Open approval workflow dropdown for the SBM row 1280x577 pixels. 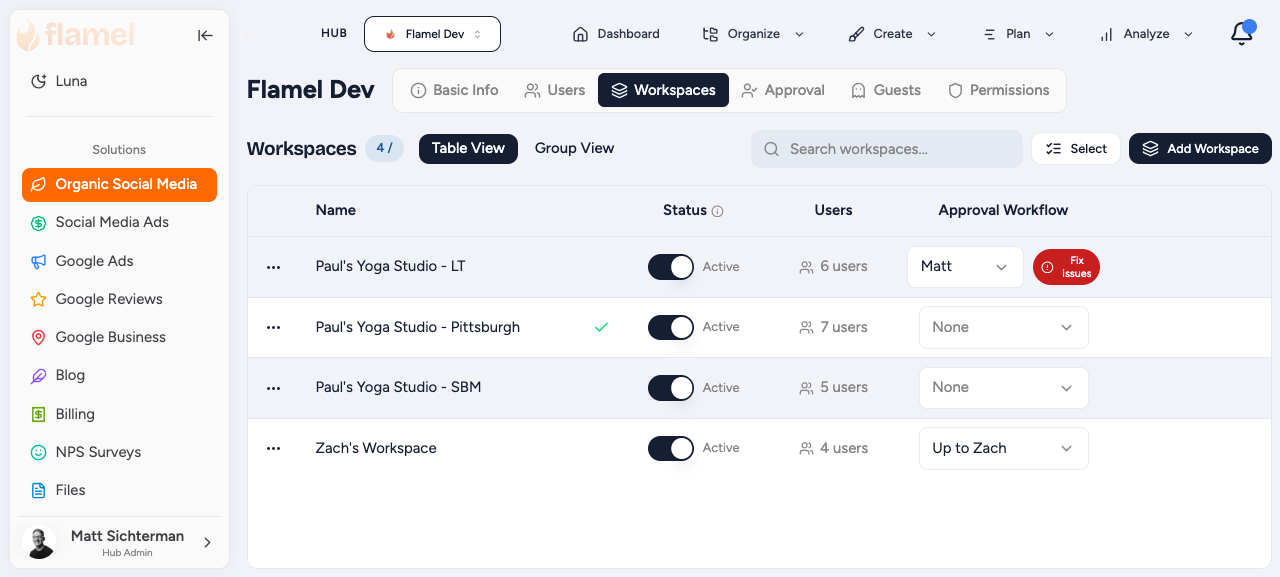pyautogui.click(x=1003, y=388)
